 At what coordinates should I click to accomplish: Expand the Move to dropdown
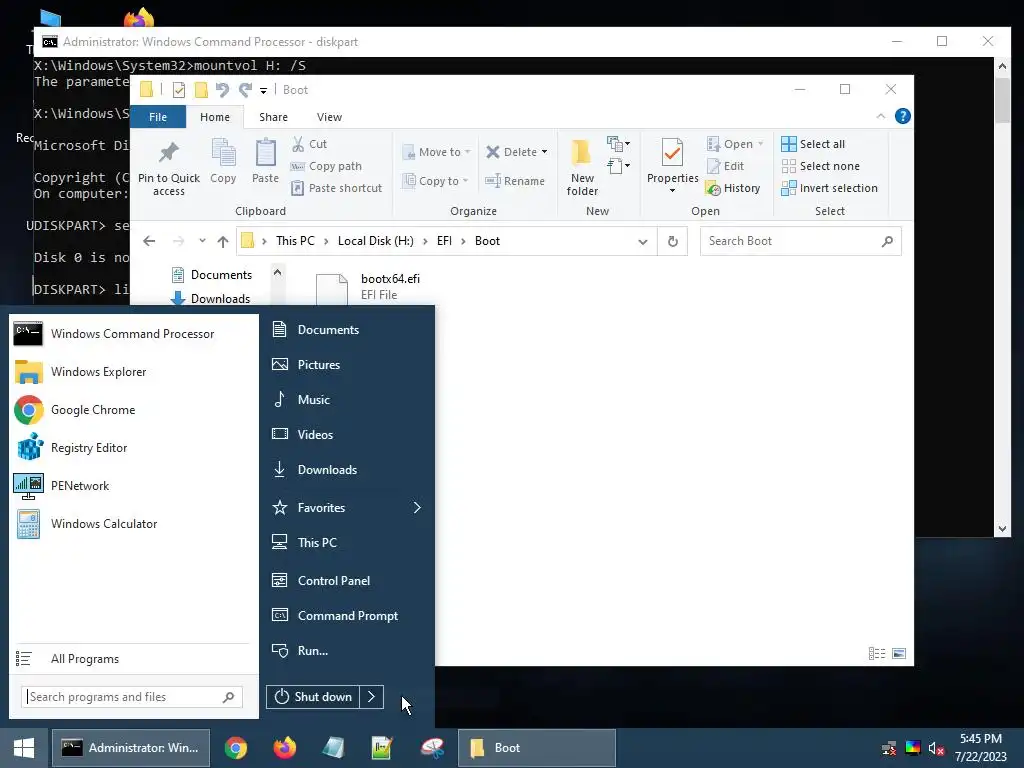[x=468, y=152]
